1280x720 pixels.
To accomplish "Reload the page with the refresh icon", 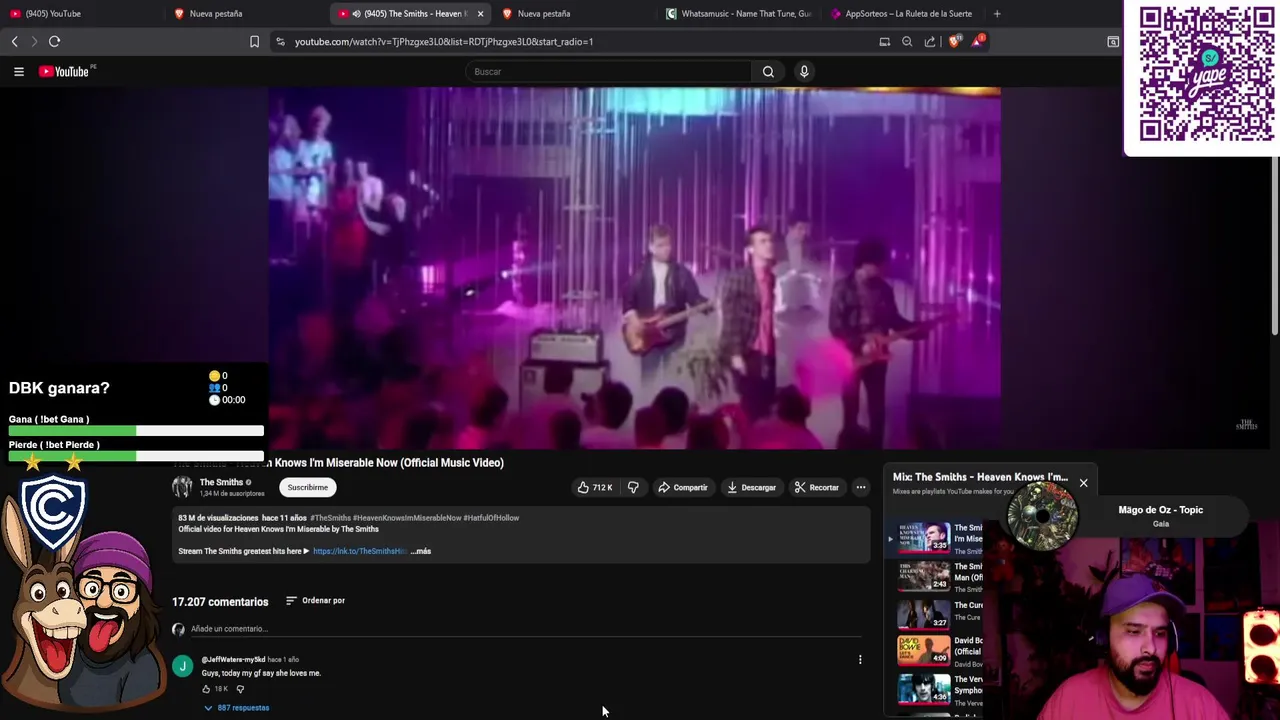I will [x=54, y=41].
